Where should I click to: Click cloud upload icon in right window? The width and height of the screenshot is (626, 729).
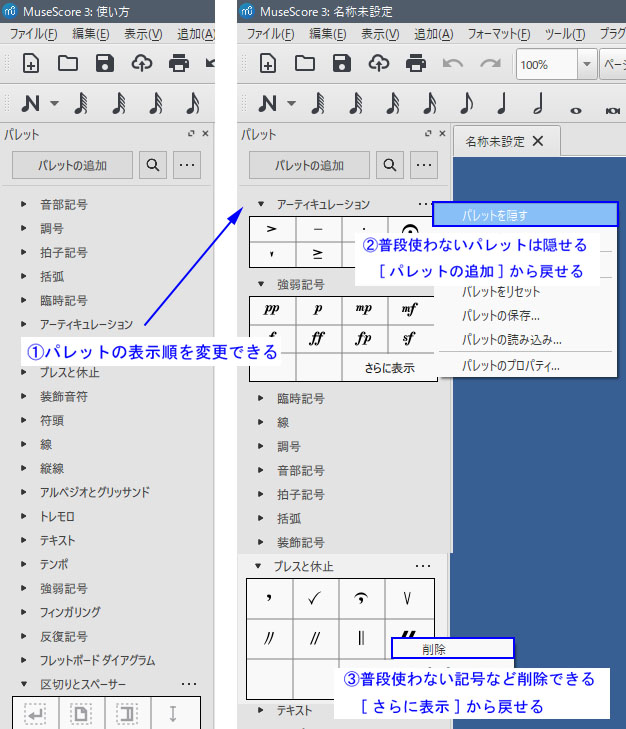tap(379, 63)
